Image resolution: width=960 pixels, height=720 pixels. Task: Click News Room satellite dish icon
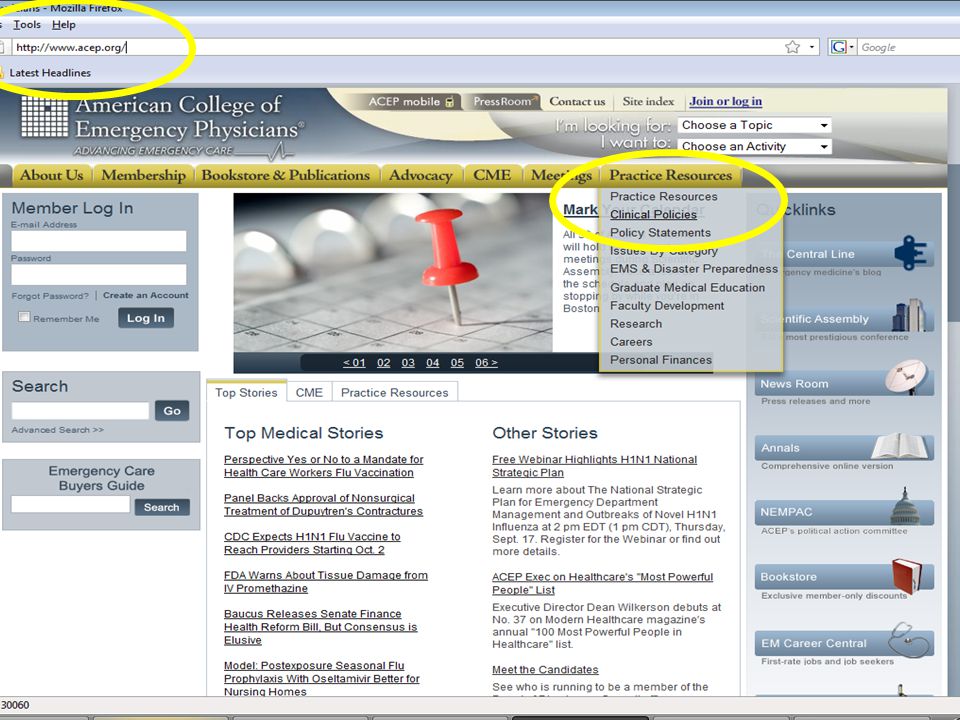(907, 376)
